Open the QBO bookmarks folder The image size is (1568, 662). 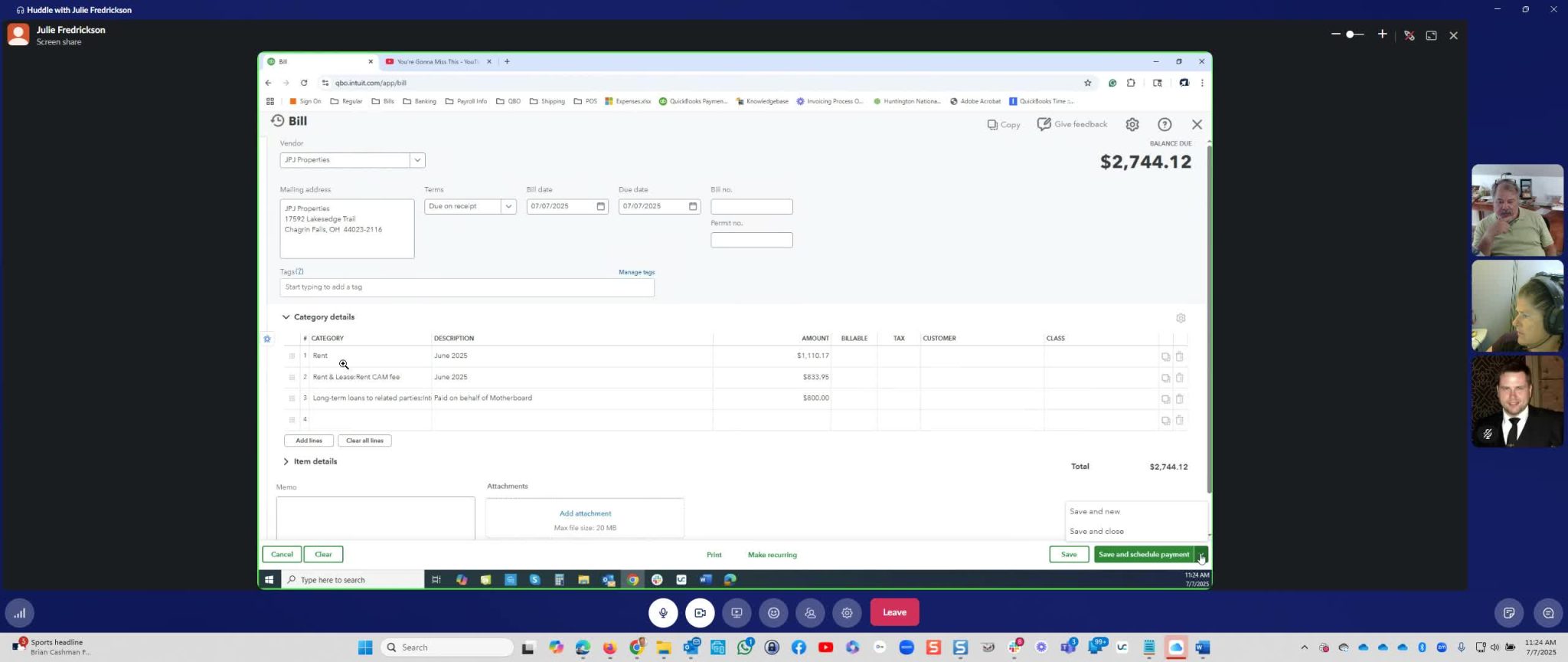pyautogui.click(x=508, y=101)
